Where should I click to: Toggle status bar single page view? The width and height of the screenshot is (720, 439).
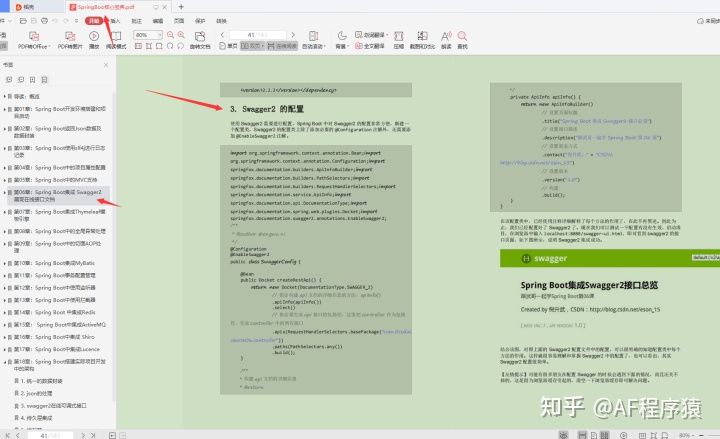[594, 435]
